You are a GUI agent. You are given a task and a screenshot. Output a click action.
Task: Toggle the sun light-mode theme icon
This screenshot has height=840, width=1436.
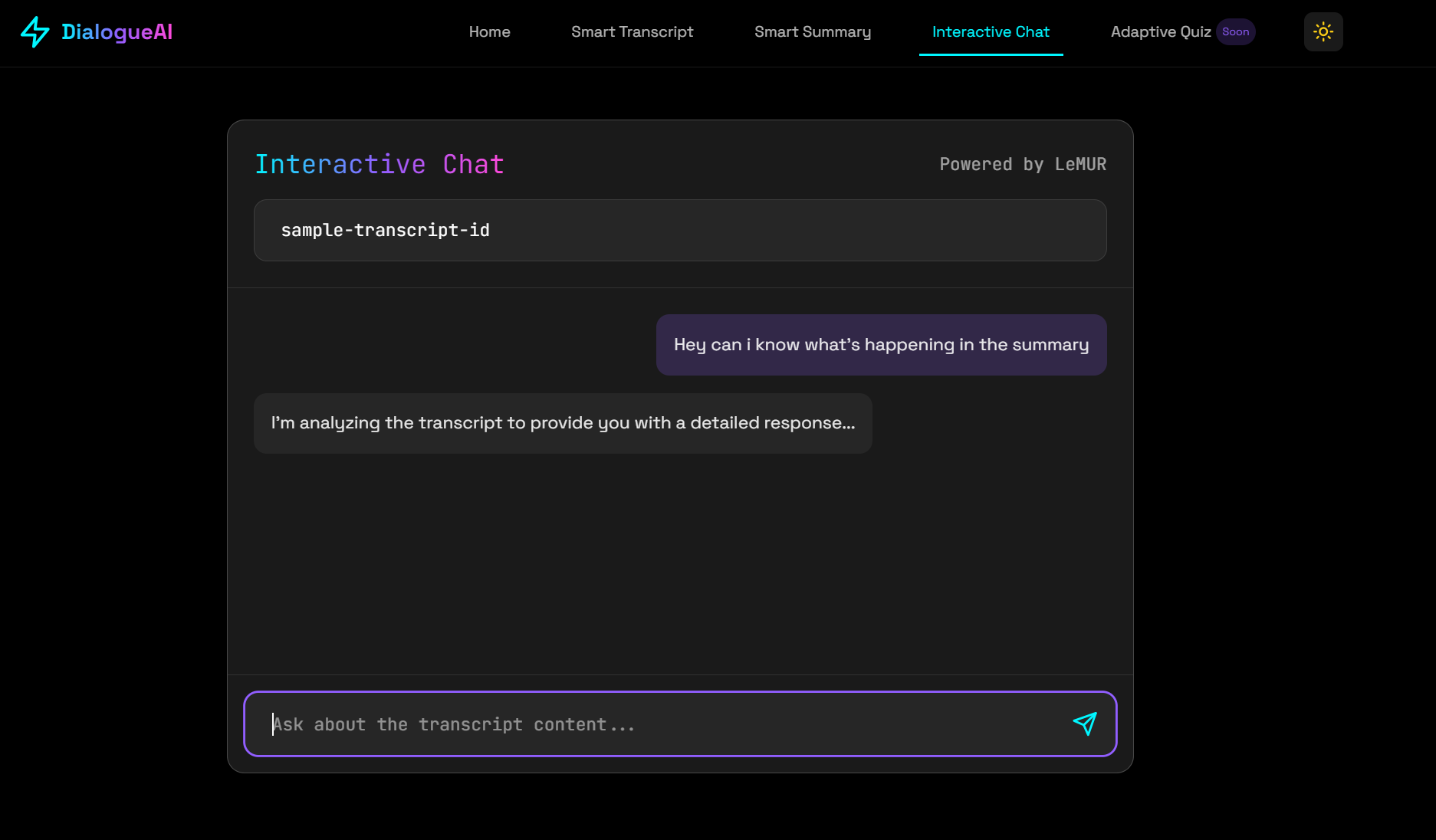[1323, 32]
